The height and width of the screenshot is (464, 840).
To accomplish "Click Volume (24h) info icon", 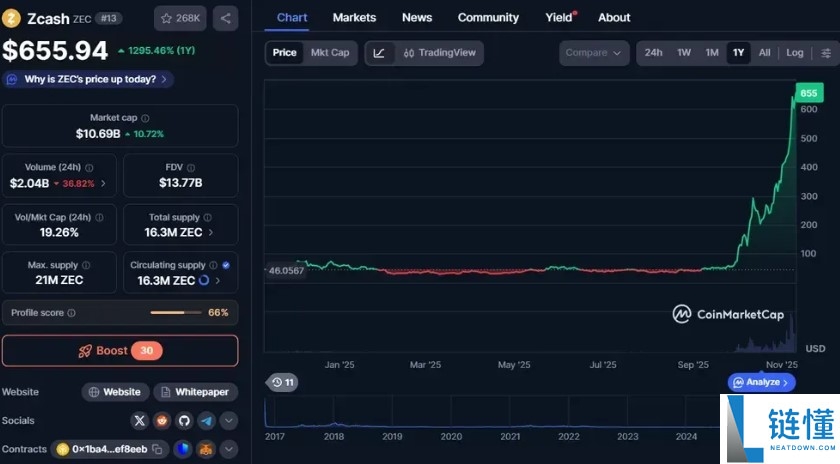I will [x=89, y=168].
